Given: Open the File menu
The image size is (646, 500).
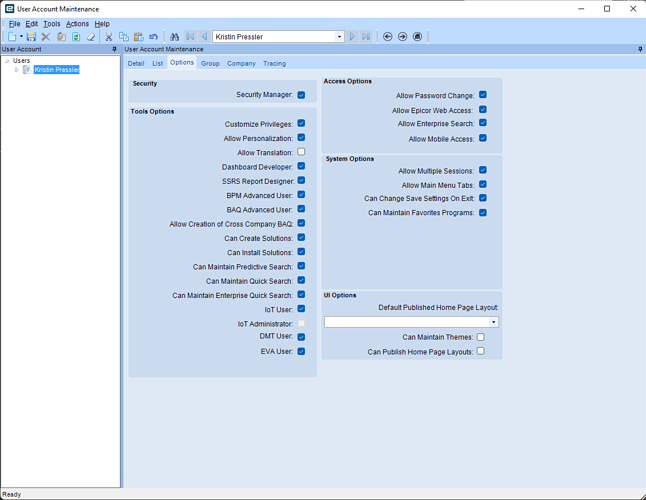Looking at the screenshot, I should click(x=14, y=24).
